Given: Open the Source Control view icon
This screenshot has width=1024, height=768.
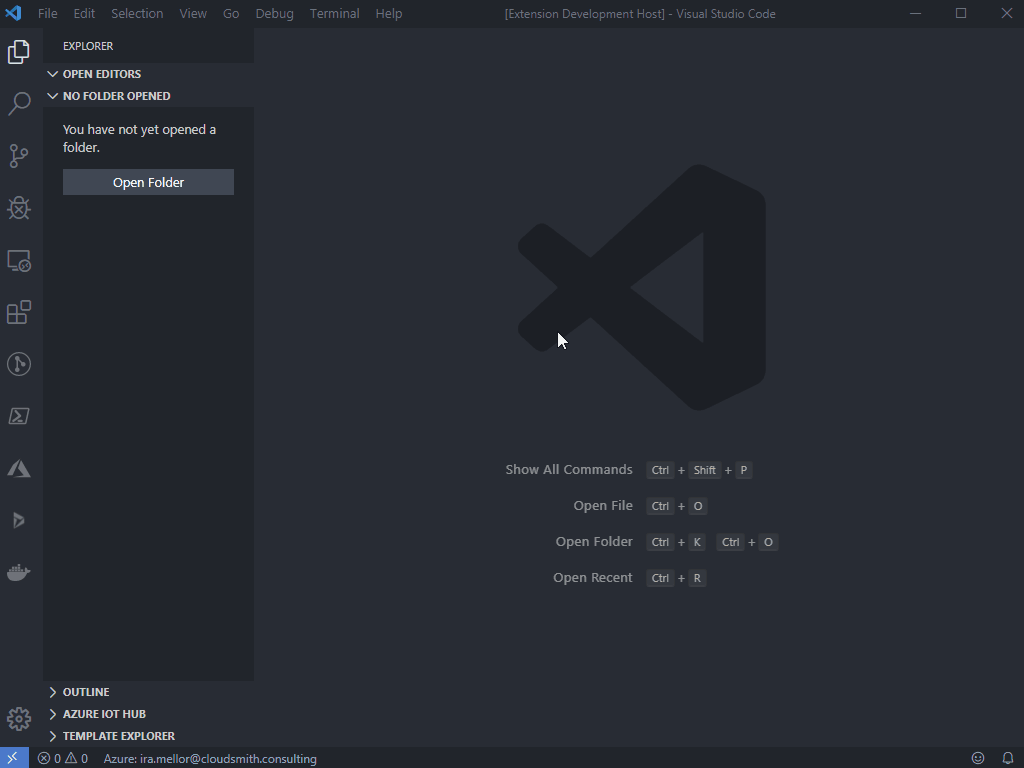Looking at the screenshot, I should pos(19,156).
